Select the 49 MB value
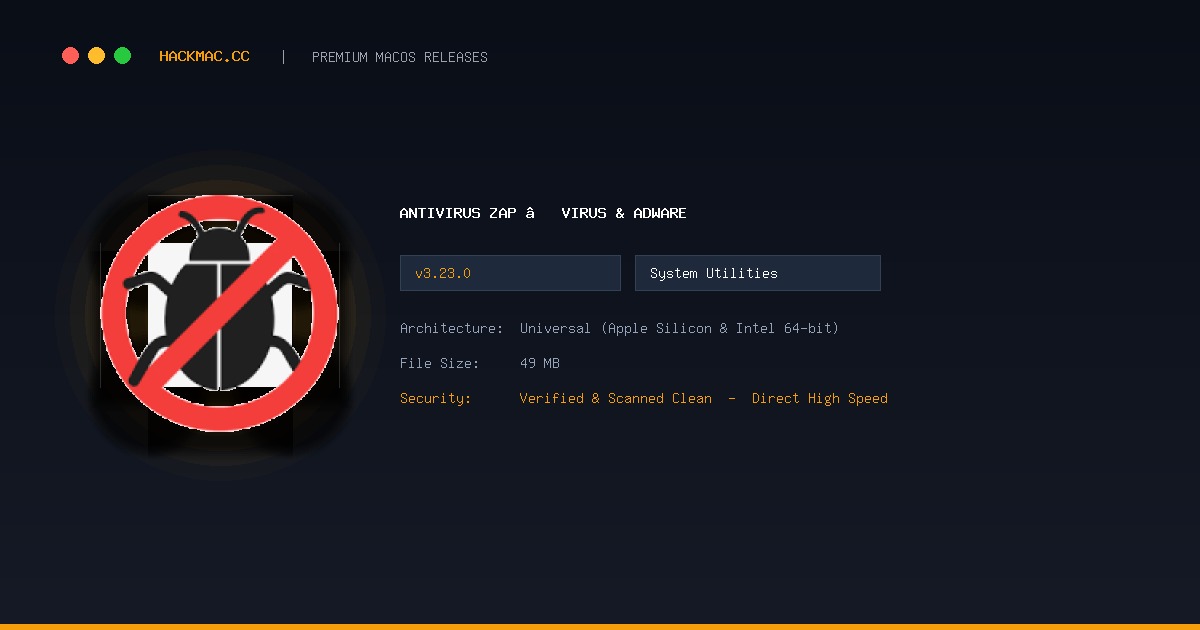The width and height of the screenshot is (1200, 630). click(540, 363)
